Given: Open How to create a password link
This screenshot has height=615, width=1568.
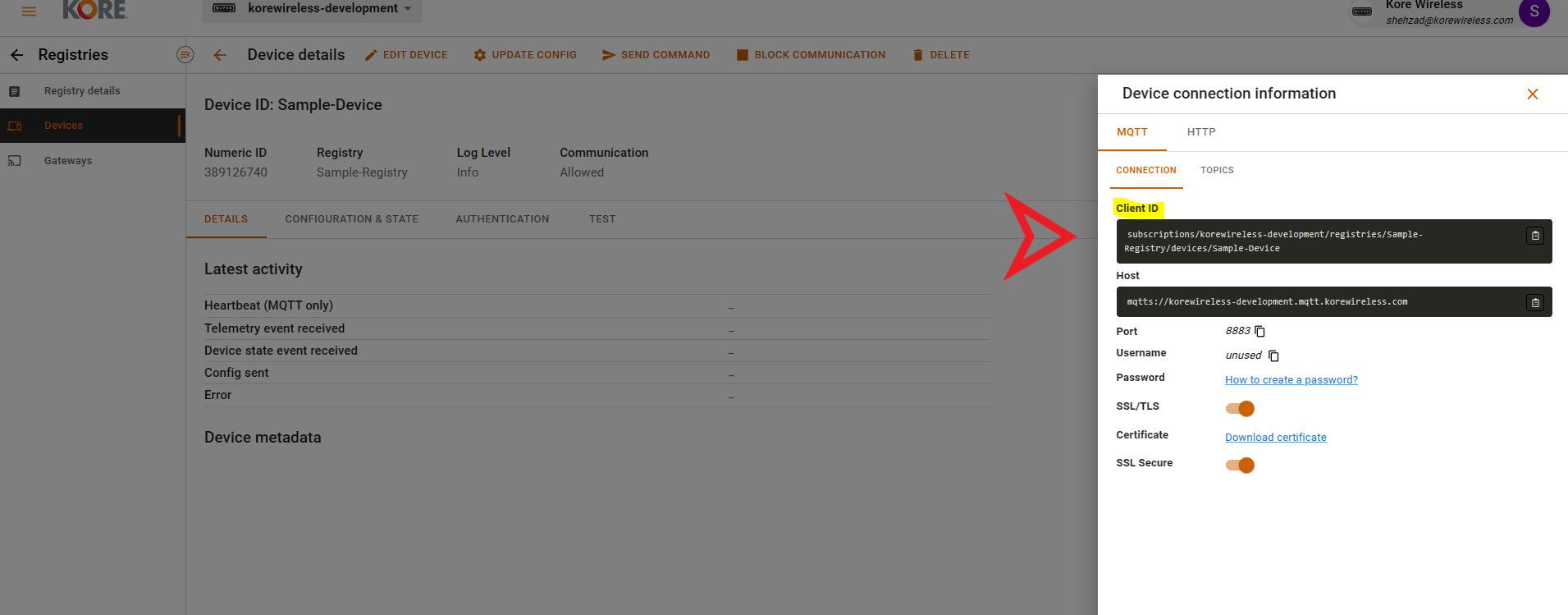Looking at the screenshot, I should [x=1291, y=380].
